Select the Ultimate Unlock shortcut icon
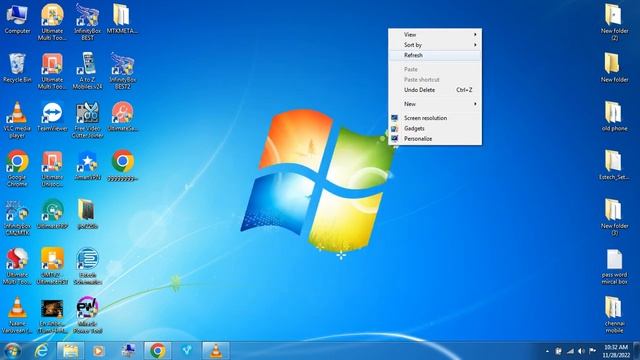This screenshot has width=640, height=360. 52,168
